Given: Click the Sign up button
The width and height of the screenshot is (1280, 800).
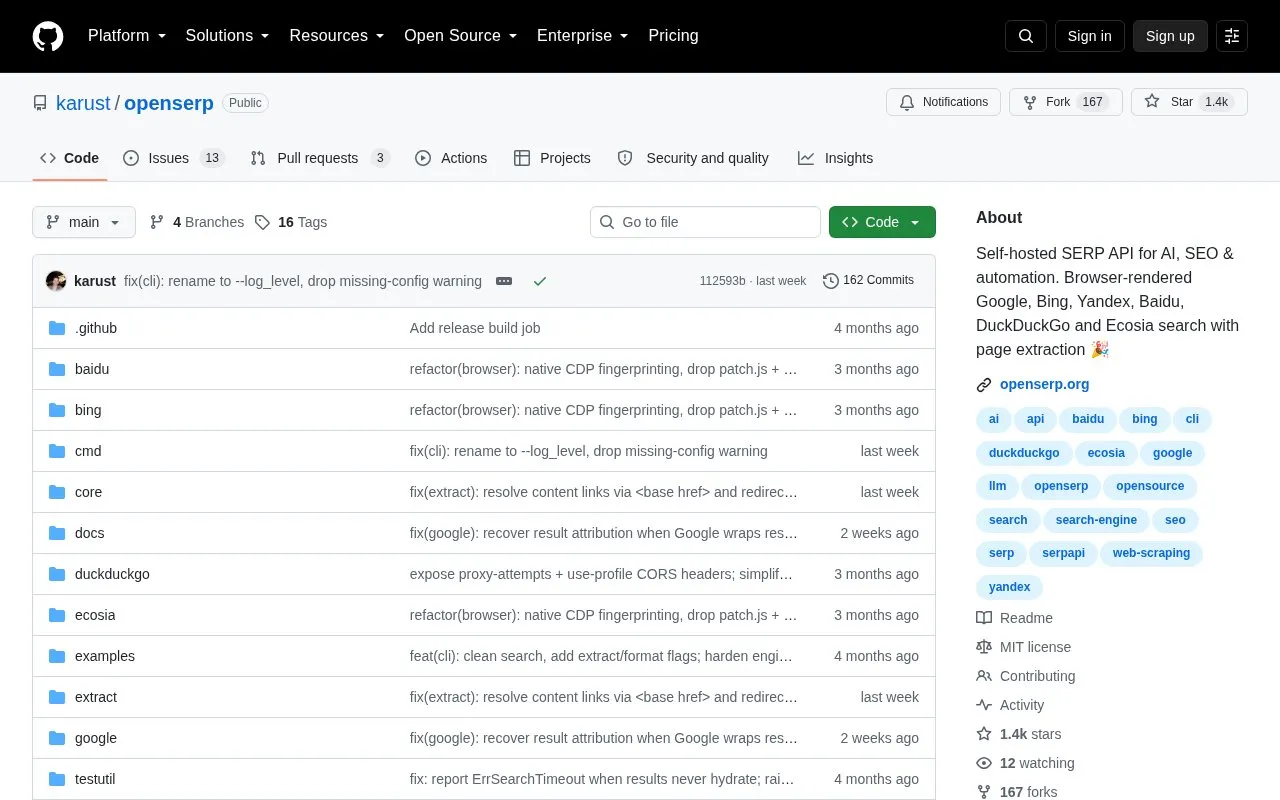Looking at the screenshot, I should point(1170,36).
